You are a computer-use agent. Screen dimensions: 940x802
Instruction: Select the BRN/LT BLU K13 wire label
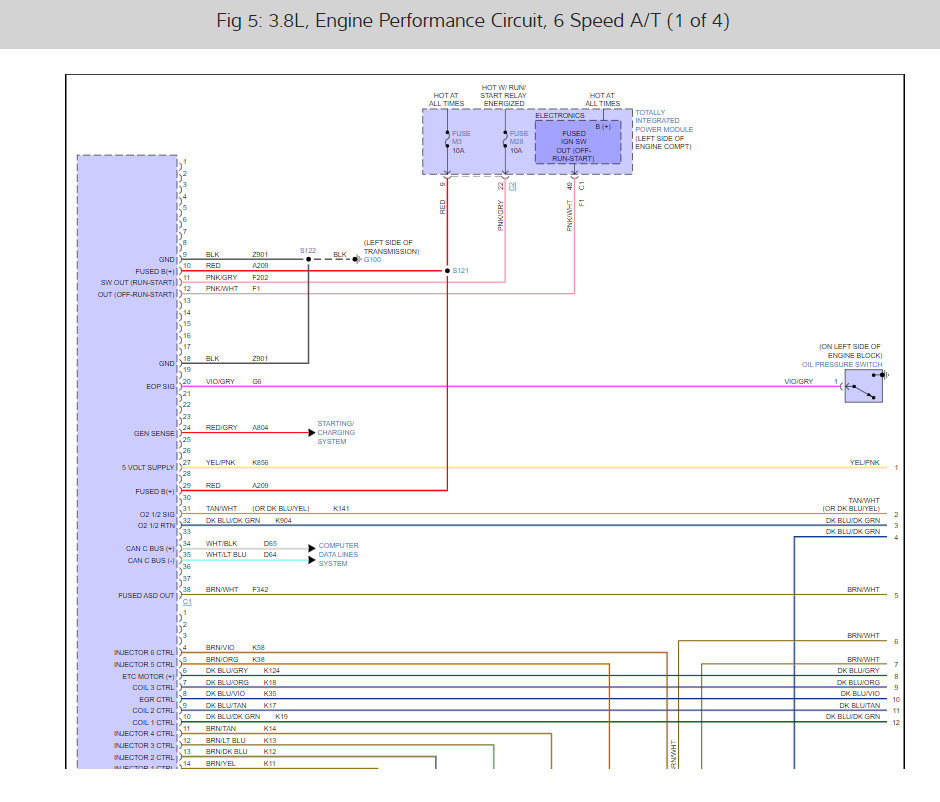241,741
